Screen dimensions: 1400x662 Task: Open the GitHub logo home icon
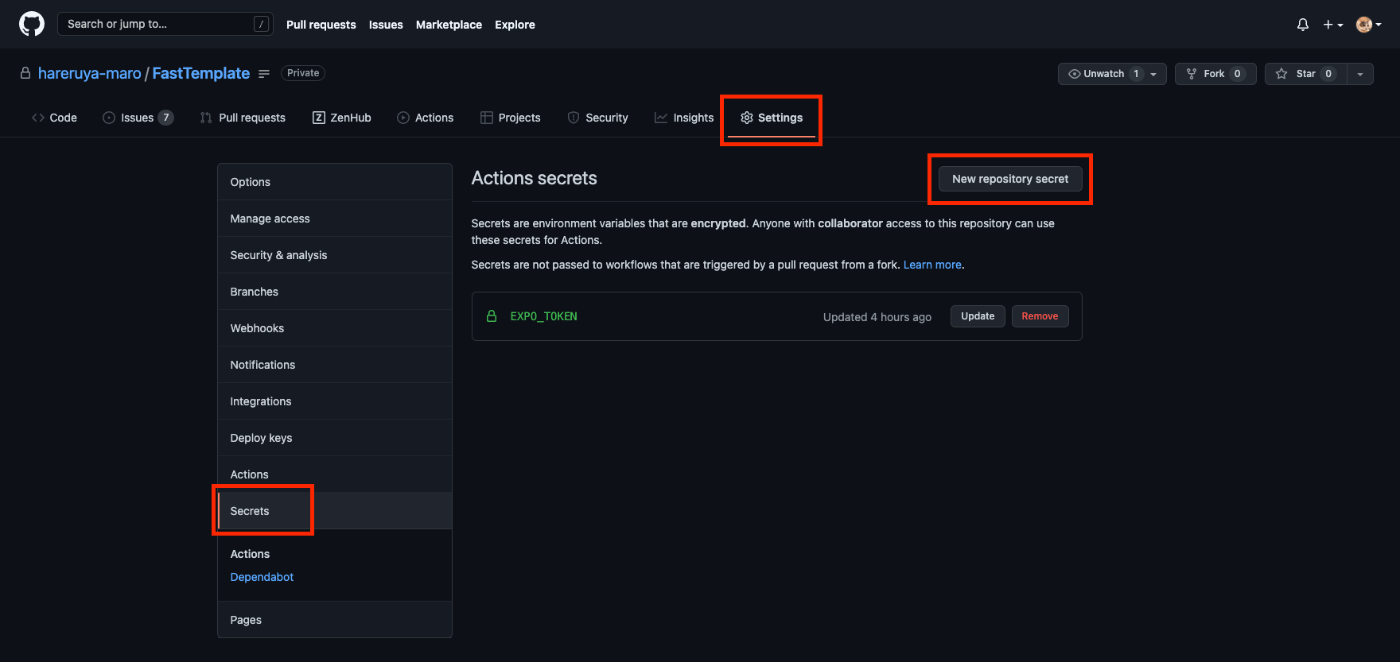[x=32, y=24]
